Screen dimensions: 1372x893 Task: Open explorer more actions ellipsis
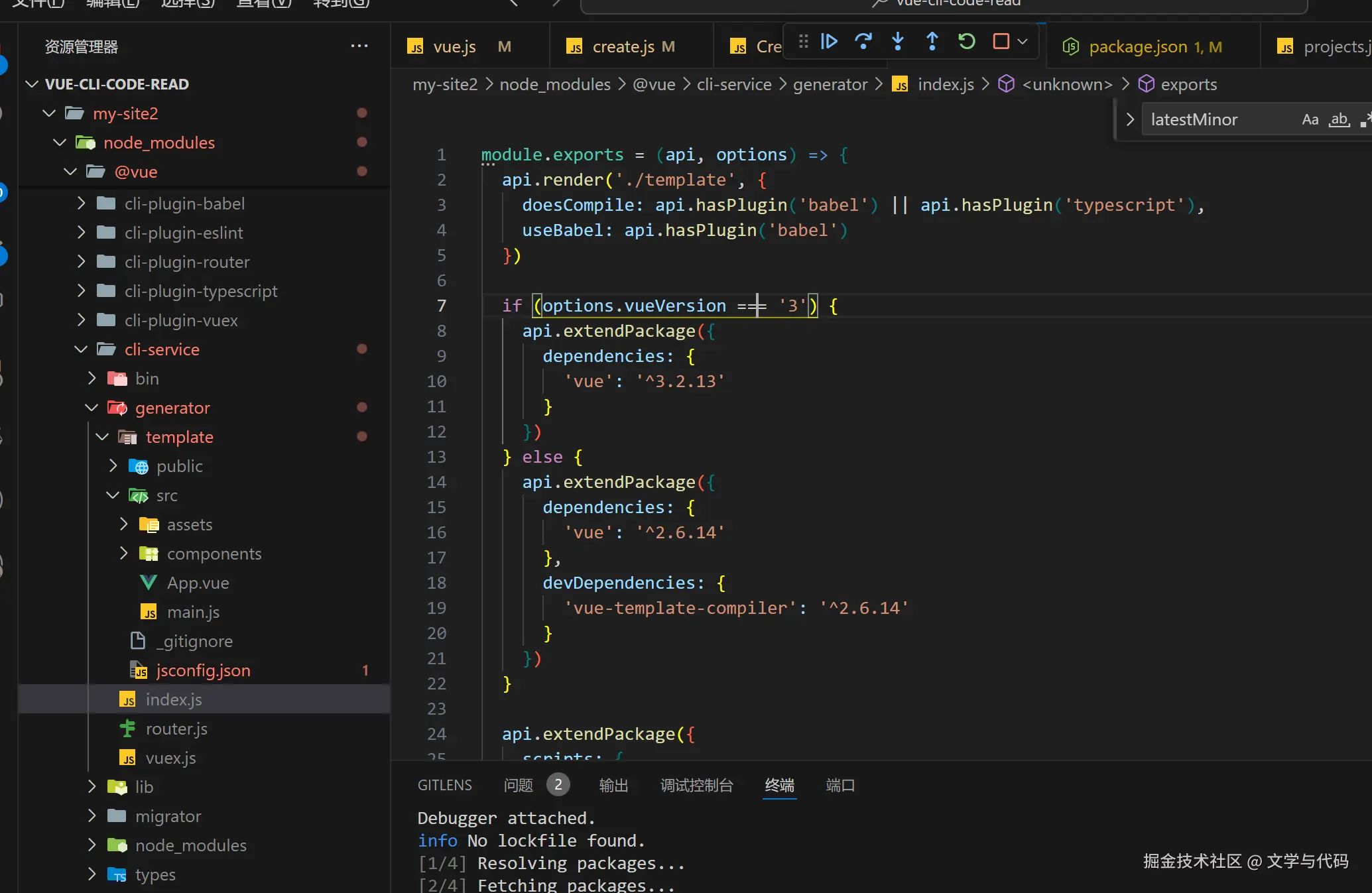359,46
